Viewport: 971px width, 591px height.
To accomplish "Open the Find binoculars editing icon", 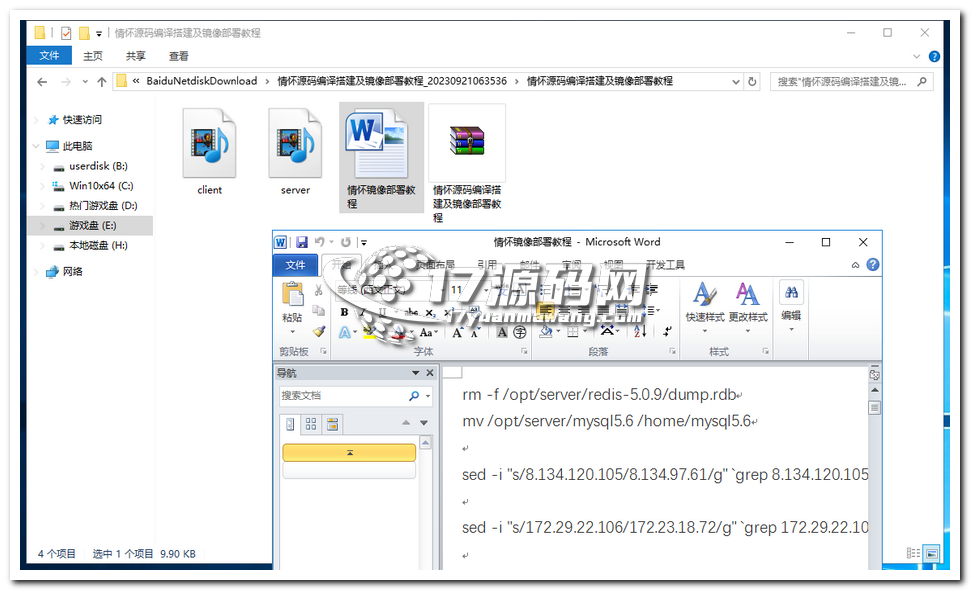I will (x=791, y=292).
